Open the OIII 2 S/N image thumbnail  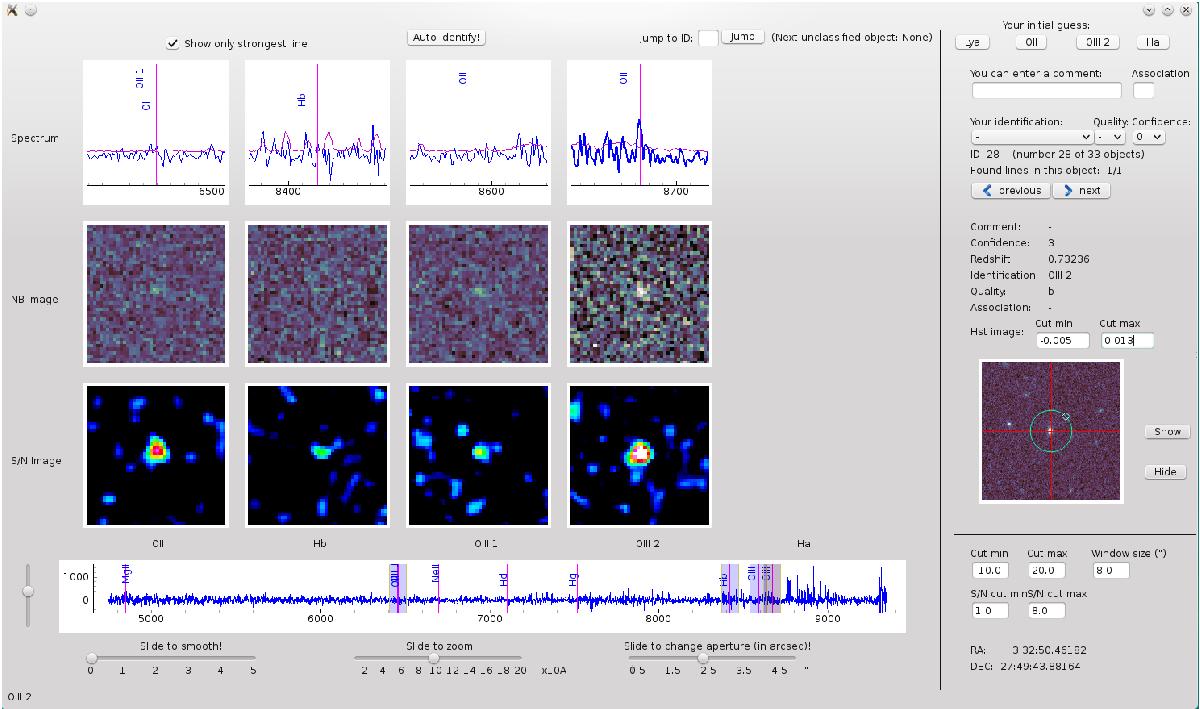639,455
